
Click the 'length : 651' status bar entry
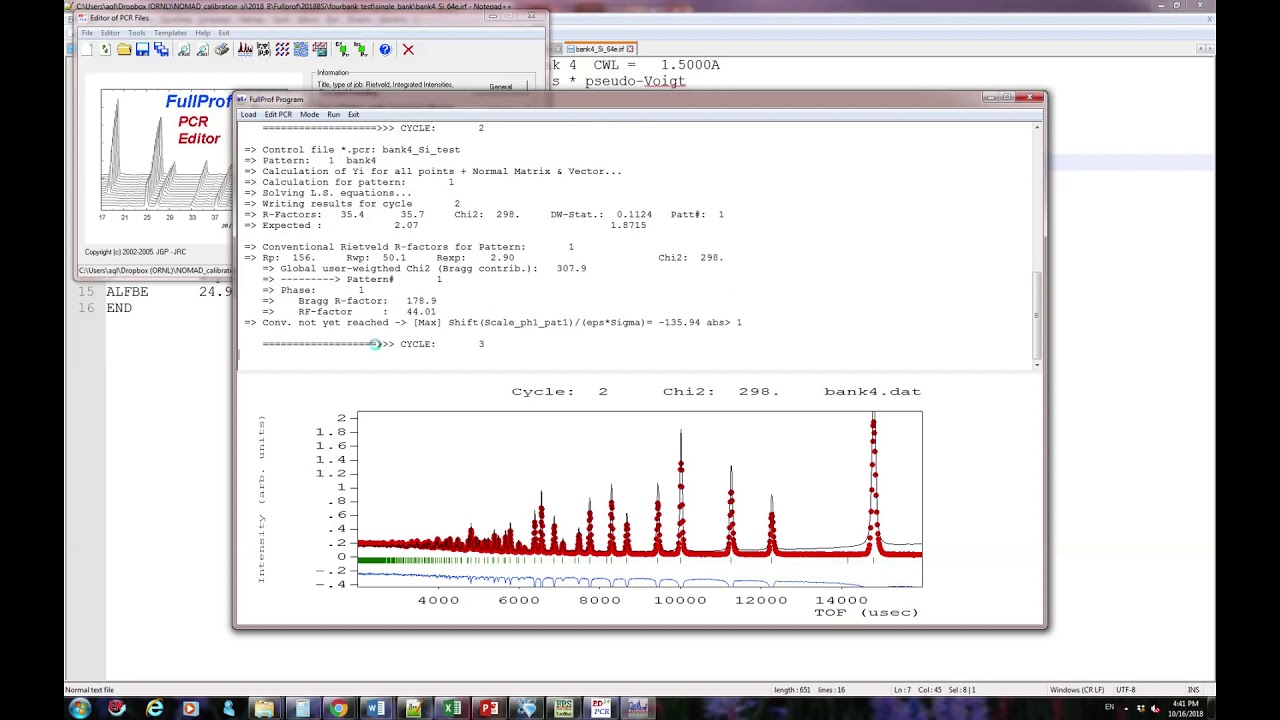coord(791,690)
